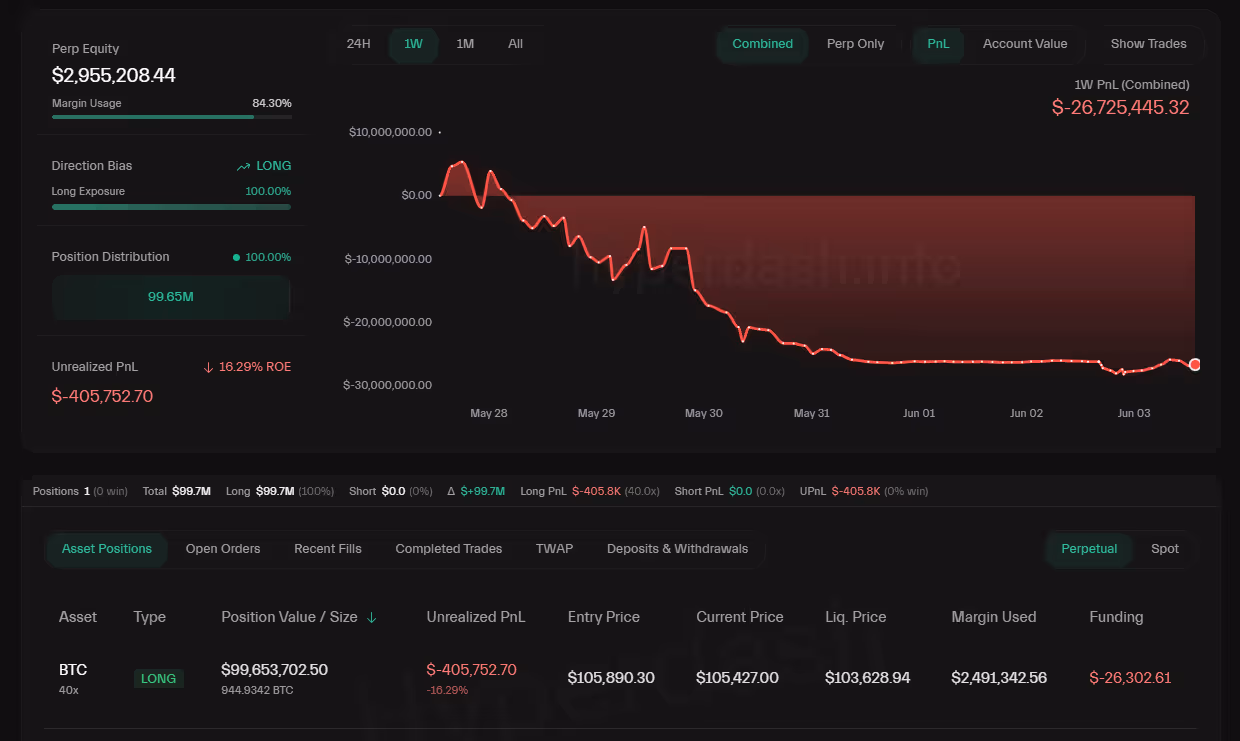Click the Long Exposure progress bar
Image resolution: width=1240 pixels, height=741 pixels.
coord(171,207)
